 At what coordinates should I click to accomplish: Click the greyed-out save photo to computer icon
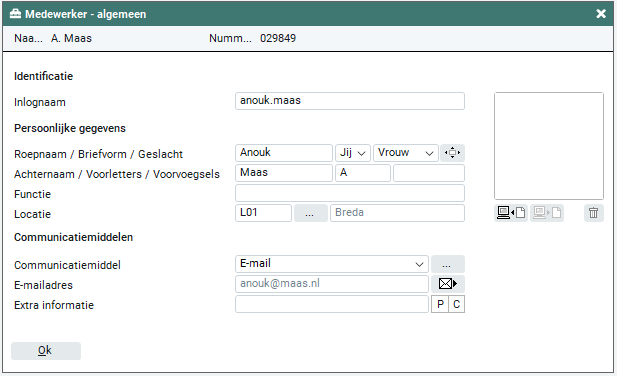(x=547, y=213)
